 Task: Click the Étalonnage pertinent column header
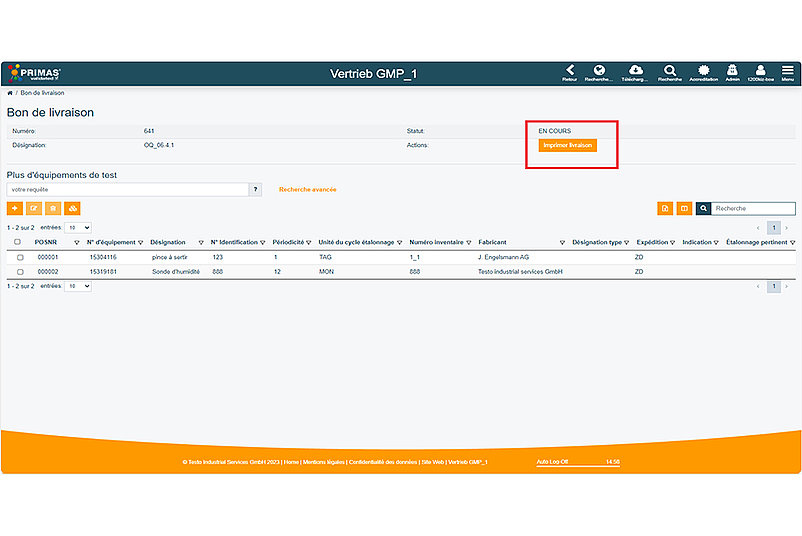tap(756, 242)
